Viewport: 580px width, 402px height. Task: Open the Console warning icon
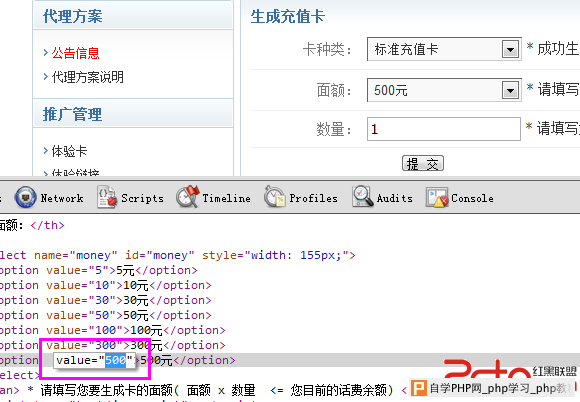pos(437,197)
